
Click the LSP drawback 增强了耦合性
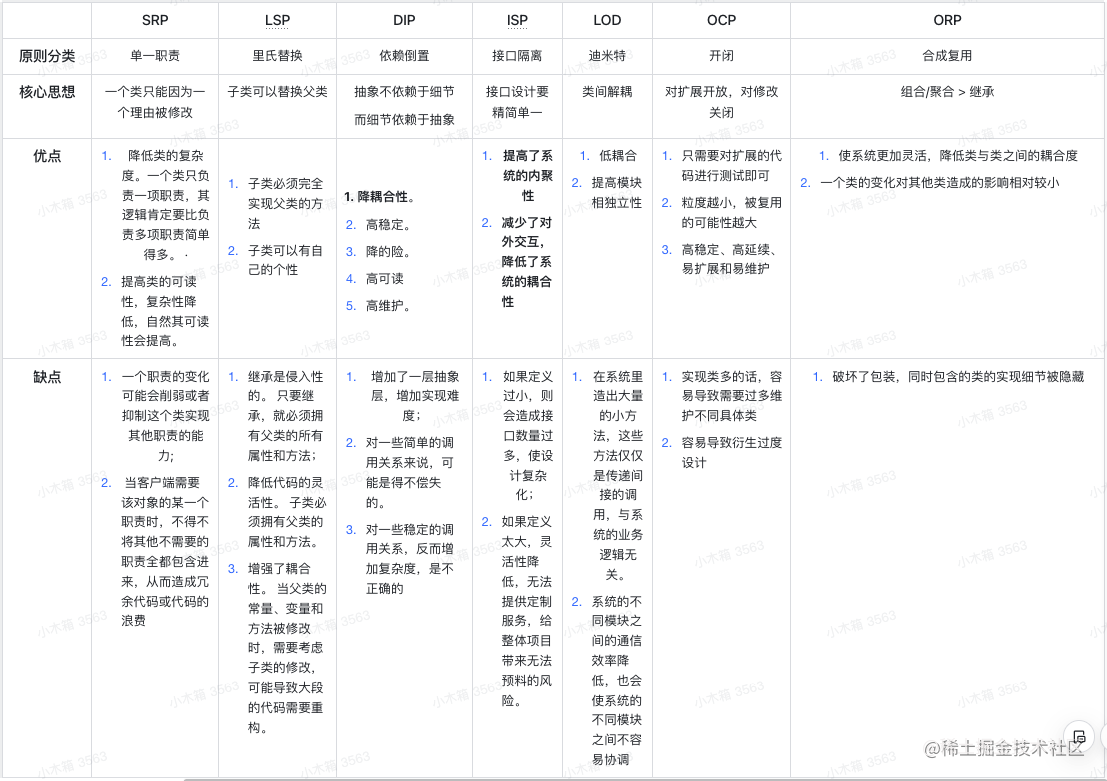pos(287,648)
